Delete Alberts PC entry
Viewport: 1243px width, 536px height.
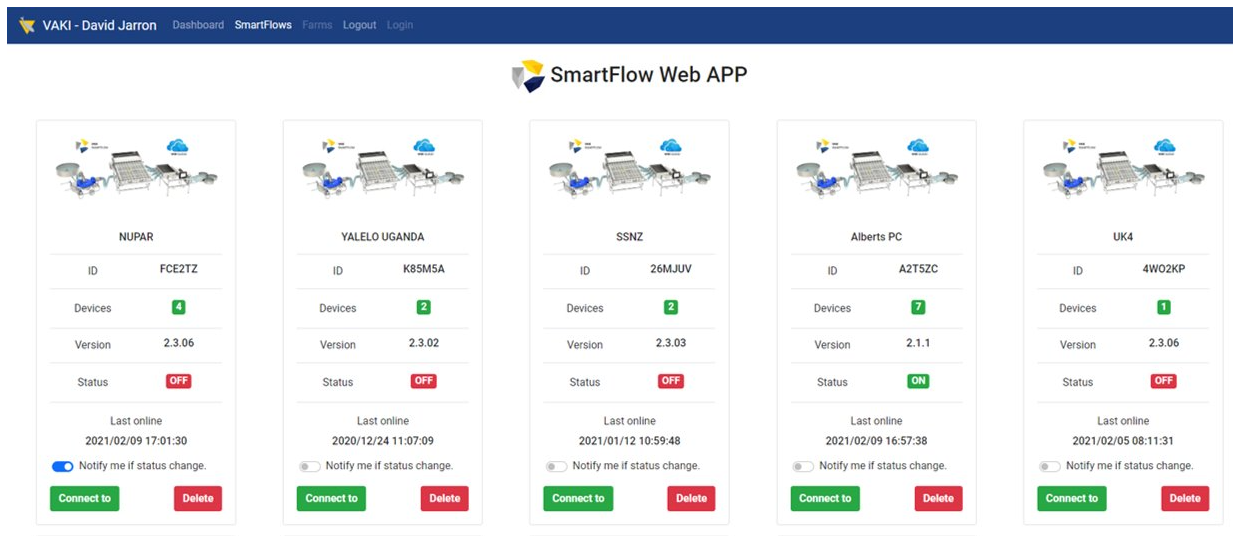[939, 498]
